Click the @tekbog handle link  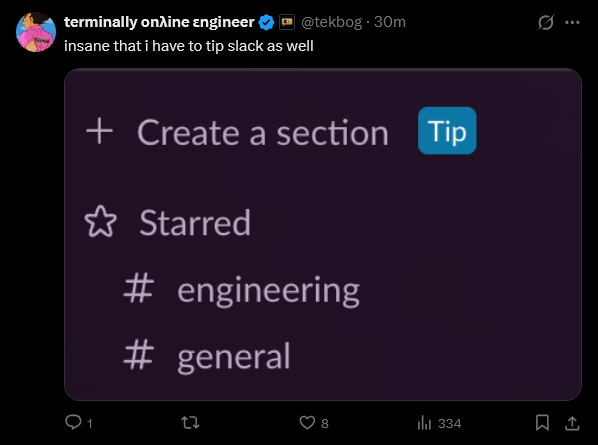tap(331, 22)
